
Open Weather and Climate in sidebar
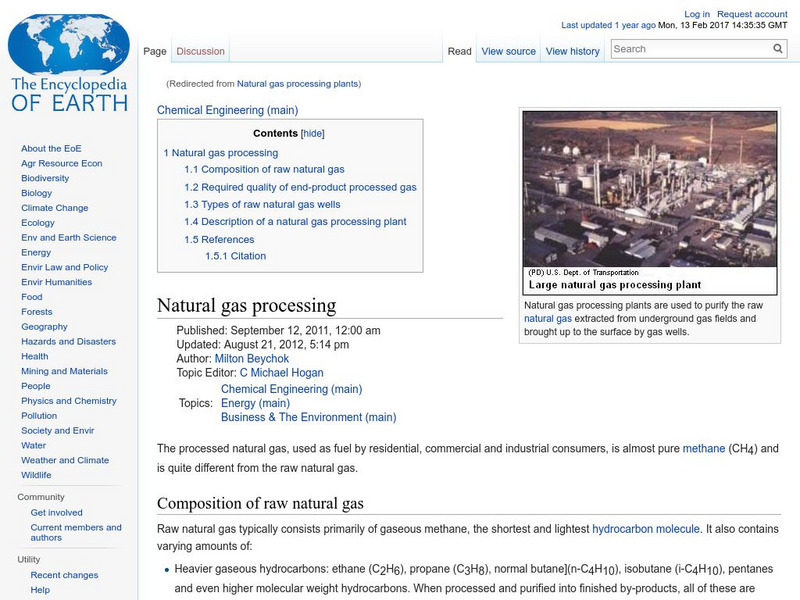(65, 460)
